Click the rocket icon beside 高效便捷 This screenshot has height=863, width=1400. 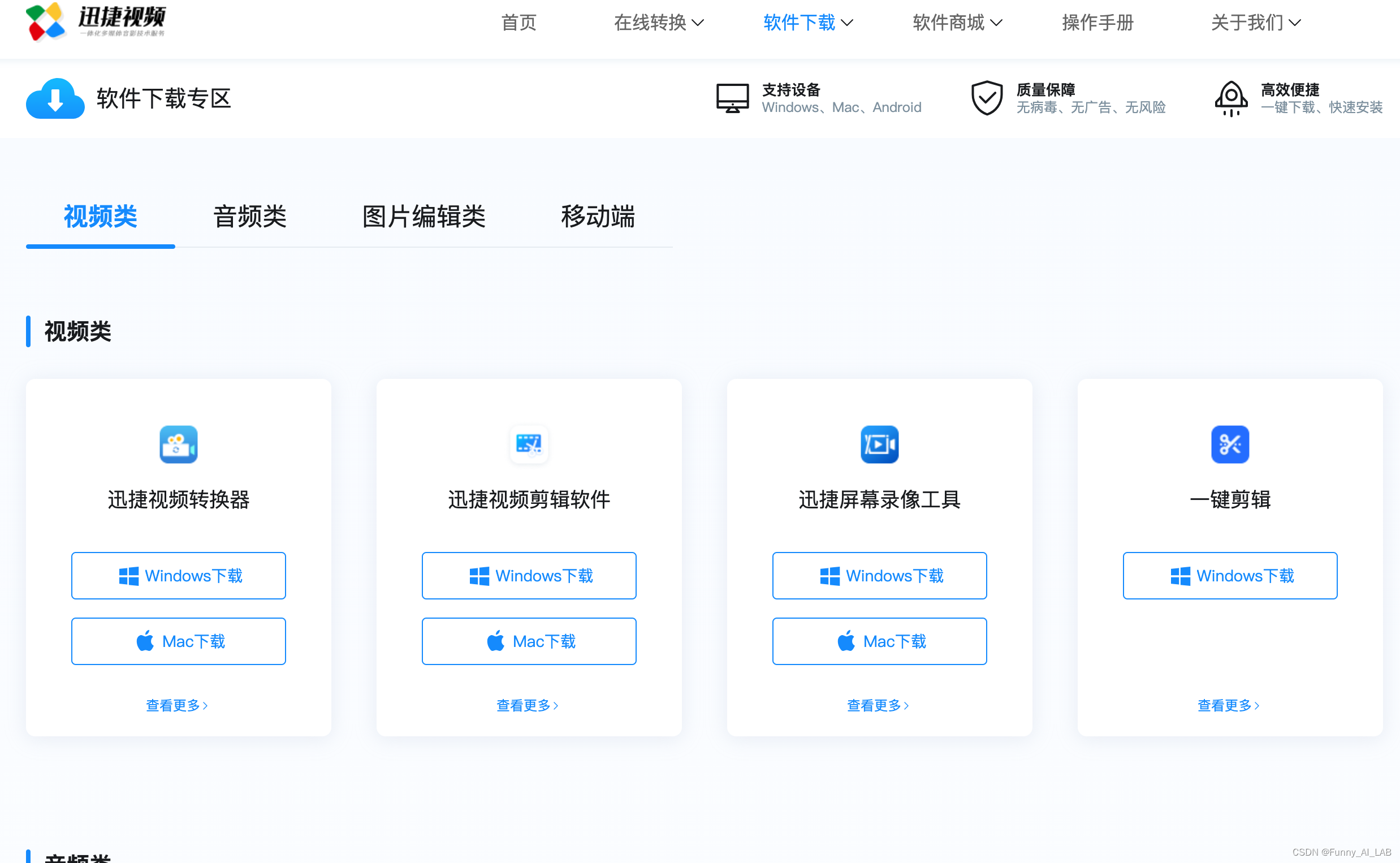[x=1231, y=98]
